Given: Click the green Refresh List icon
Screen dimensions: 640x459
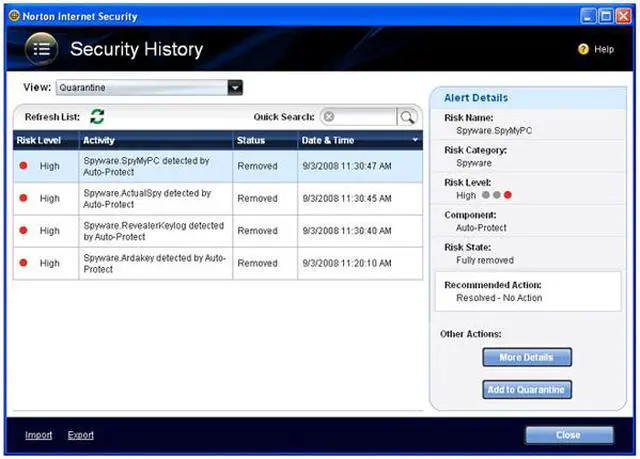Looking at the screenshot, I should [97, 117].
